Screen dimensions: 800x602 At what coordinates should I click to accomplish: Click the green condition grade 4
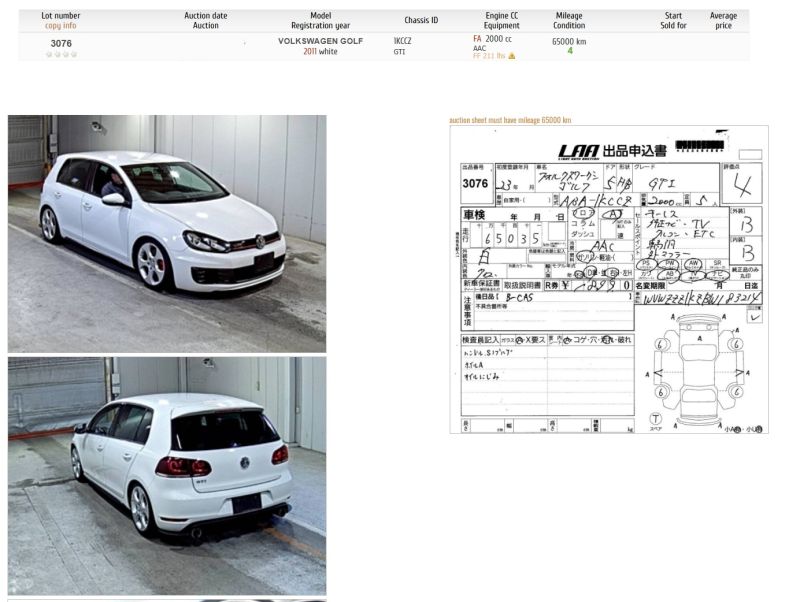(570, 51)
